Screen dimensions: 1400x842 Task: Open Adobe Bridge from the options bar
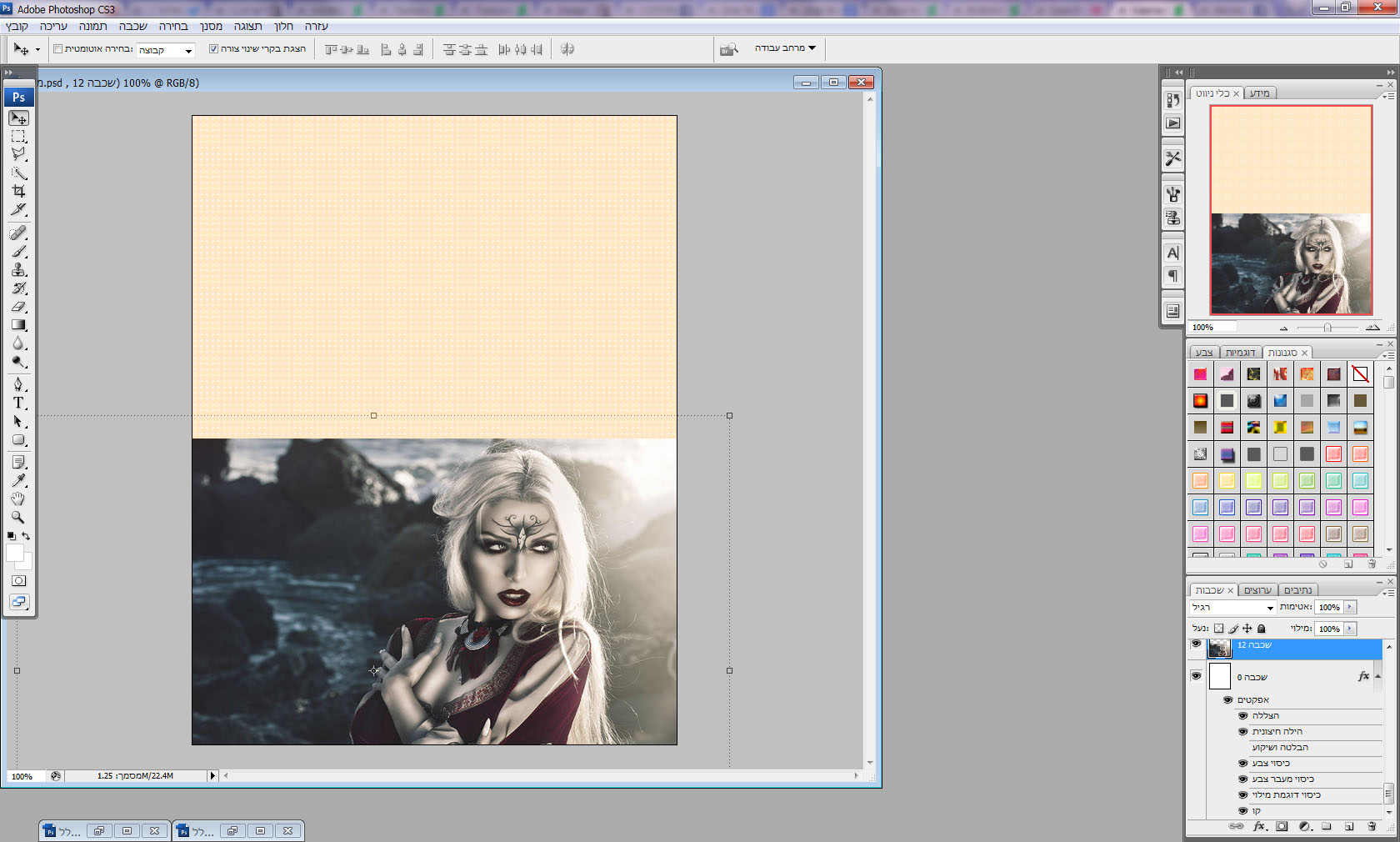(729, 49)
